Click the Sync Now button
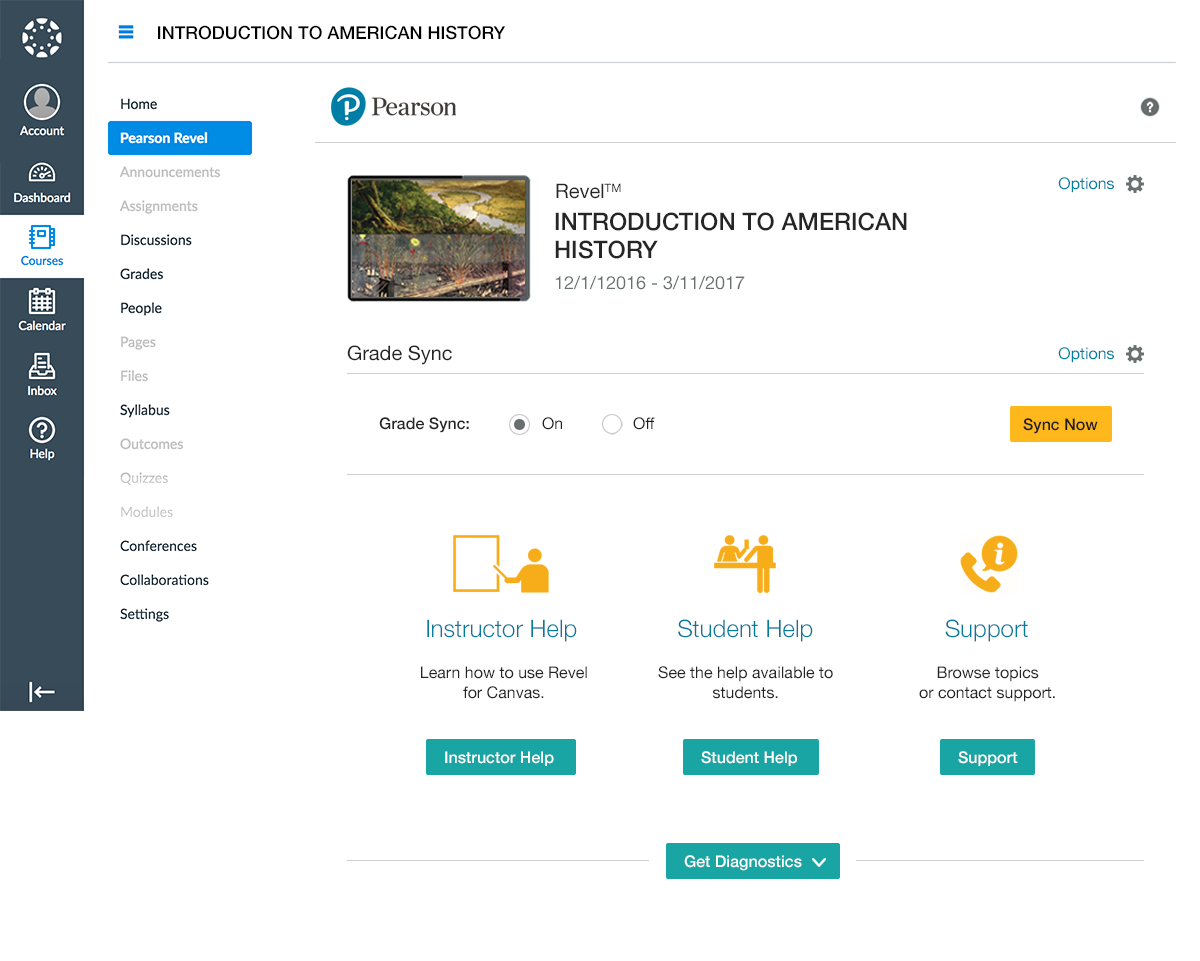1200x961 pixels. (x=1061, y=424)
